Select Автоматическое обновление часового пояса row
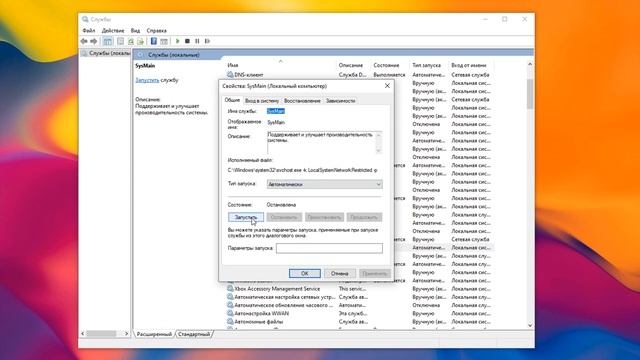The height and width of the screenshot is (360, 640). tap(359, 305)
